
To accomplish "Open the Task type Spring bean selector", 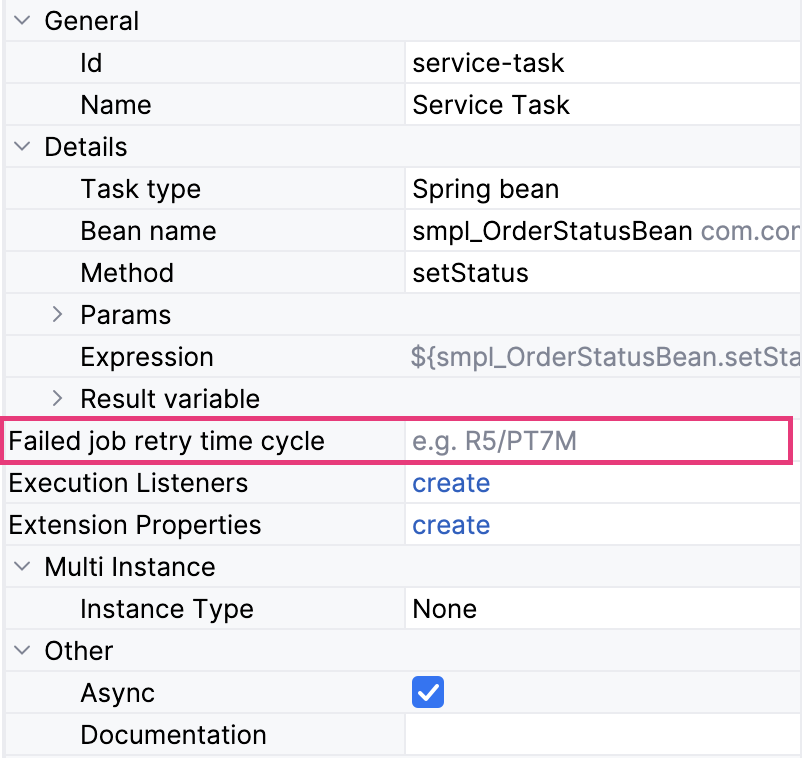I will pyautogui.click(x=600, y=189).
